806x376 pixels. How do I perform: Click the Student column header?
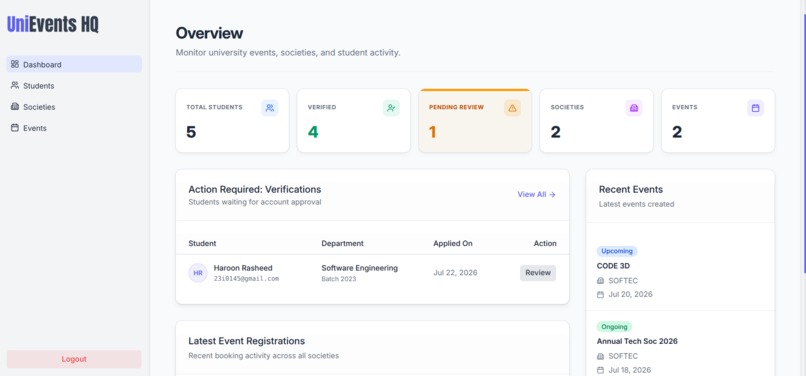coord(203,243)
